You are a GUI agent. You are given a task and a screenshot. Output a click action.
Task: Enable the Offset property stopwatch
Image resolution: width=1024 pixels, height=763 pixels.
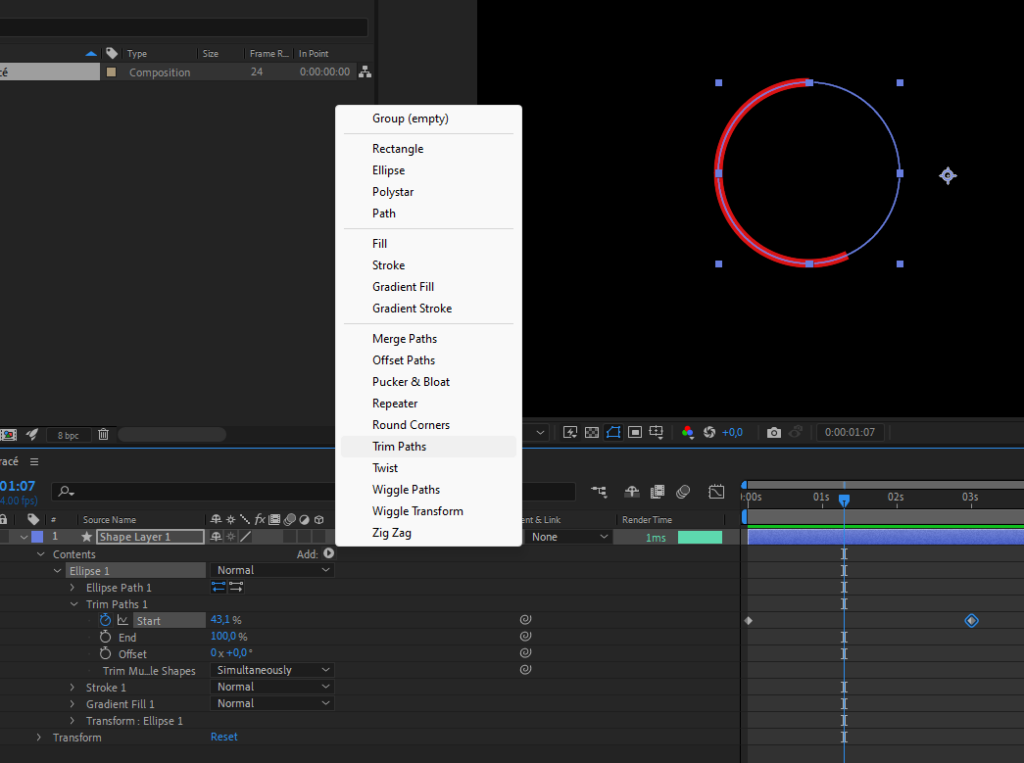click(105, 654)
